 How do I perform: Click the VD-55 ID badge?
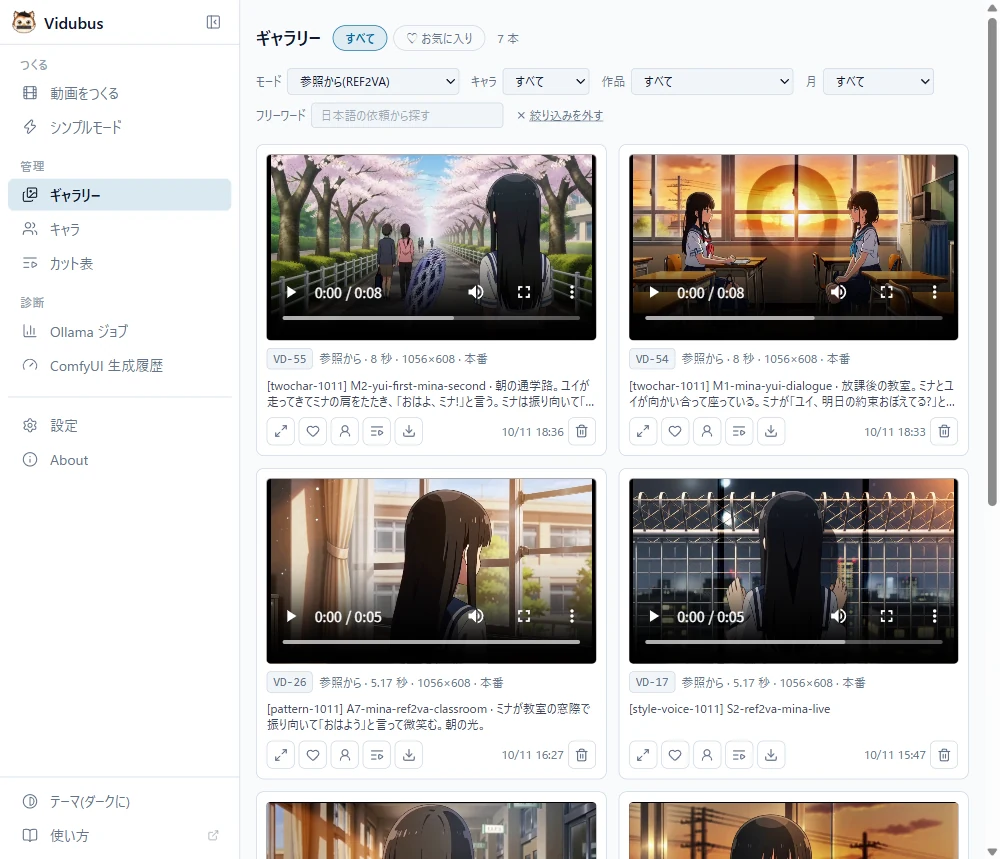pos(290,359)
